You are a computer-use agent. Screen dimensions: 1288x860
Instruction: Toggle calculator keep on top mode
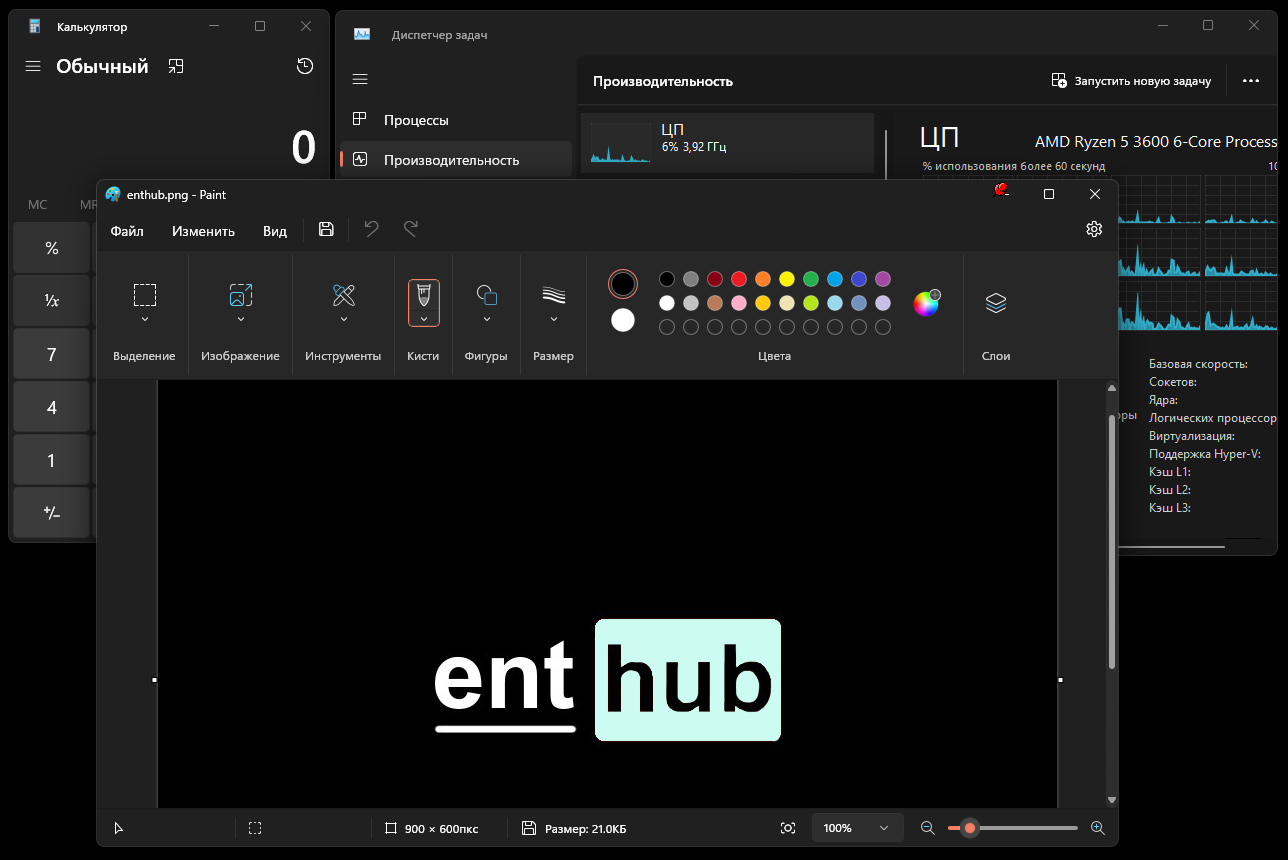pos(176,66)
